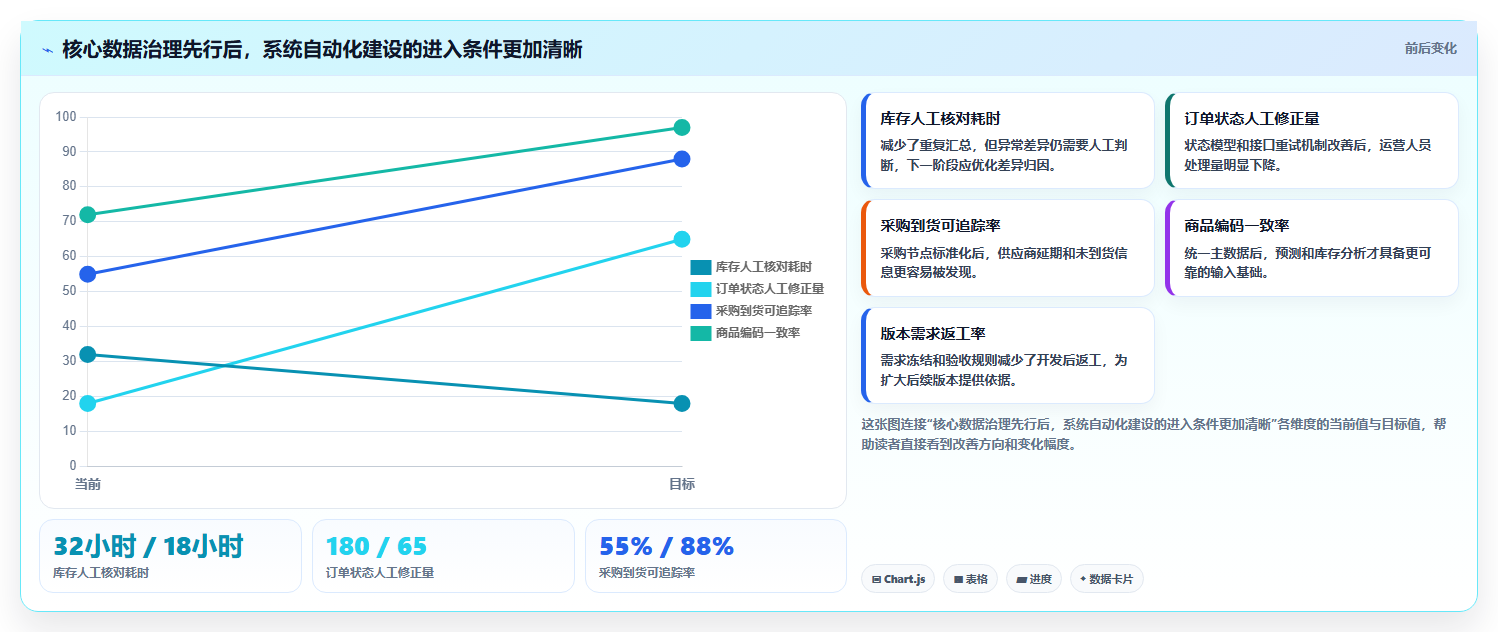Click the icon inside the Chart.js tag
The width and height of the screenshot is (1498, 632).
[876, 579]
